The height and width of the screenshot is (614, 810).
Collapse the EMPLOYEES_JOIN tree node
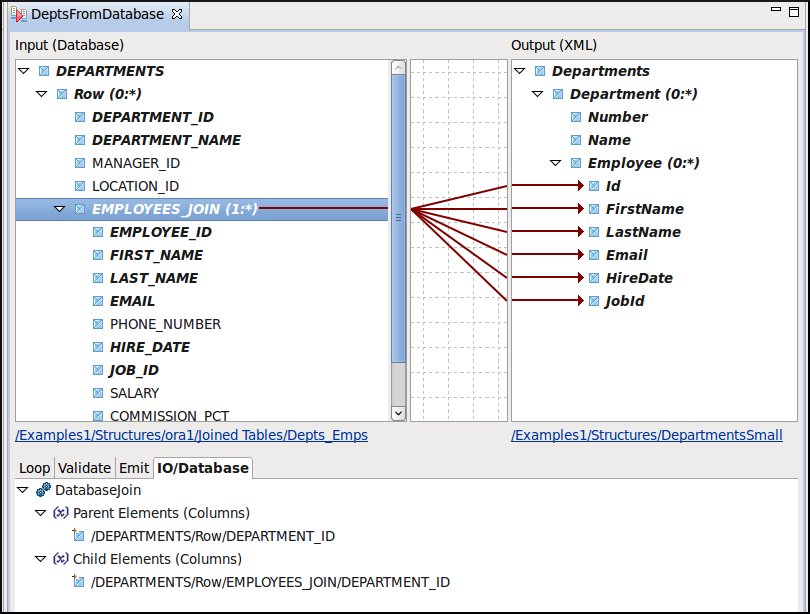tap(60, 209)
